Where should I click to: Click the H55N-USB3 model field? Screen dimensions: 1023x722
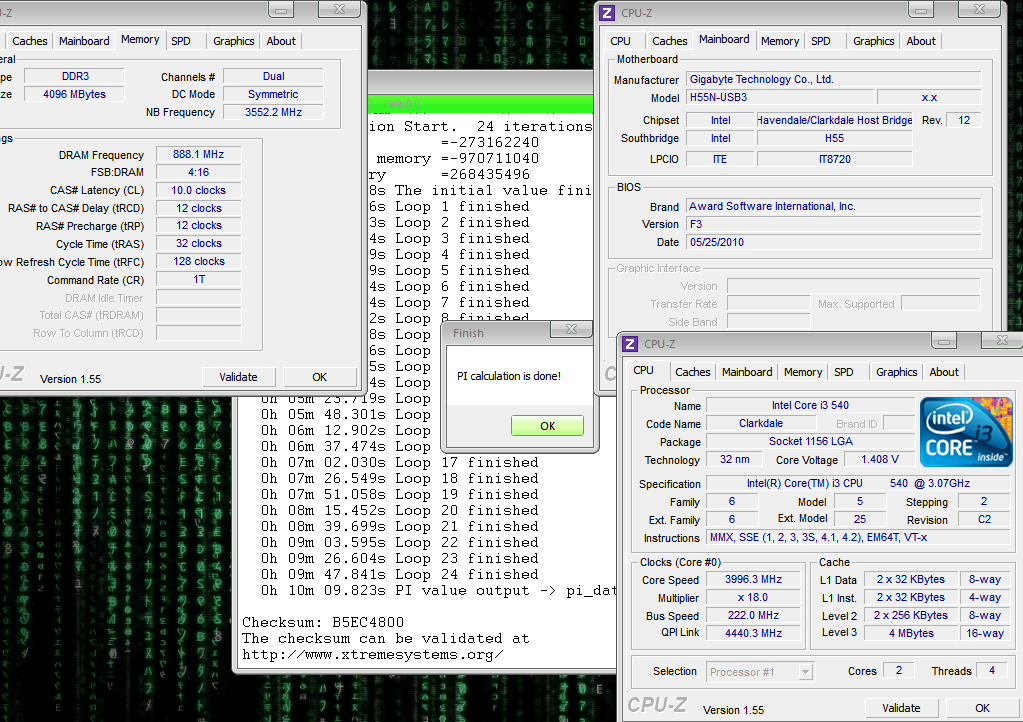(780, 97)
